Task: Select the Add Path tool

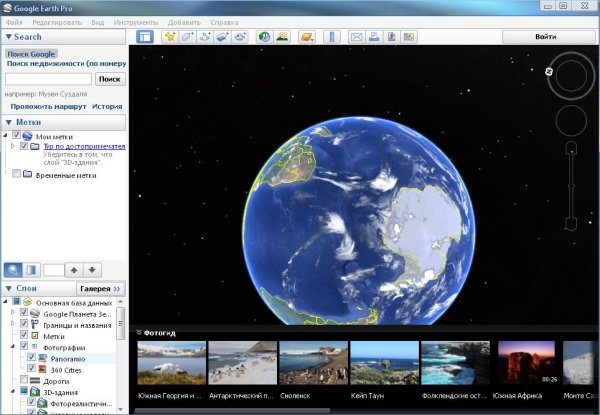Action: 205,37
